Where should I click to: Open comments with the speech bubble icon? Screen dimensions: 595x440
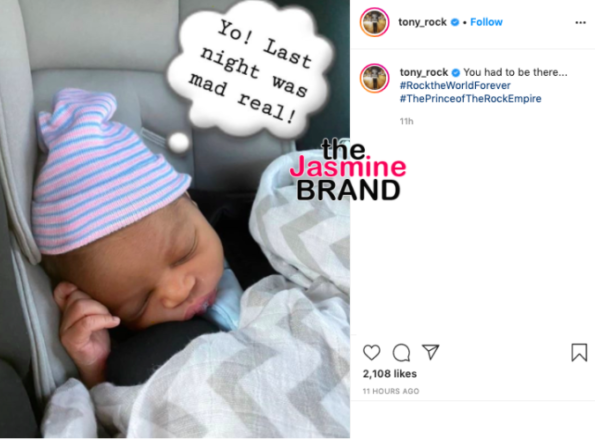point(401,352)
